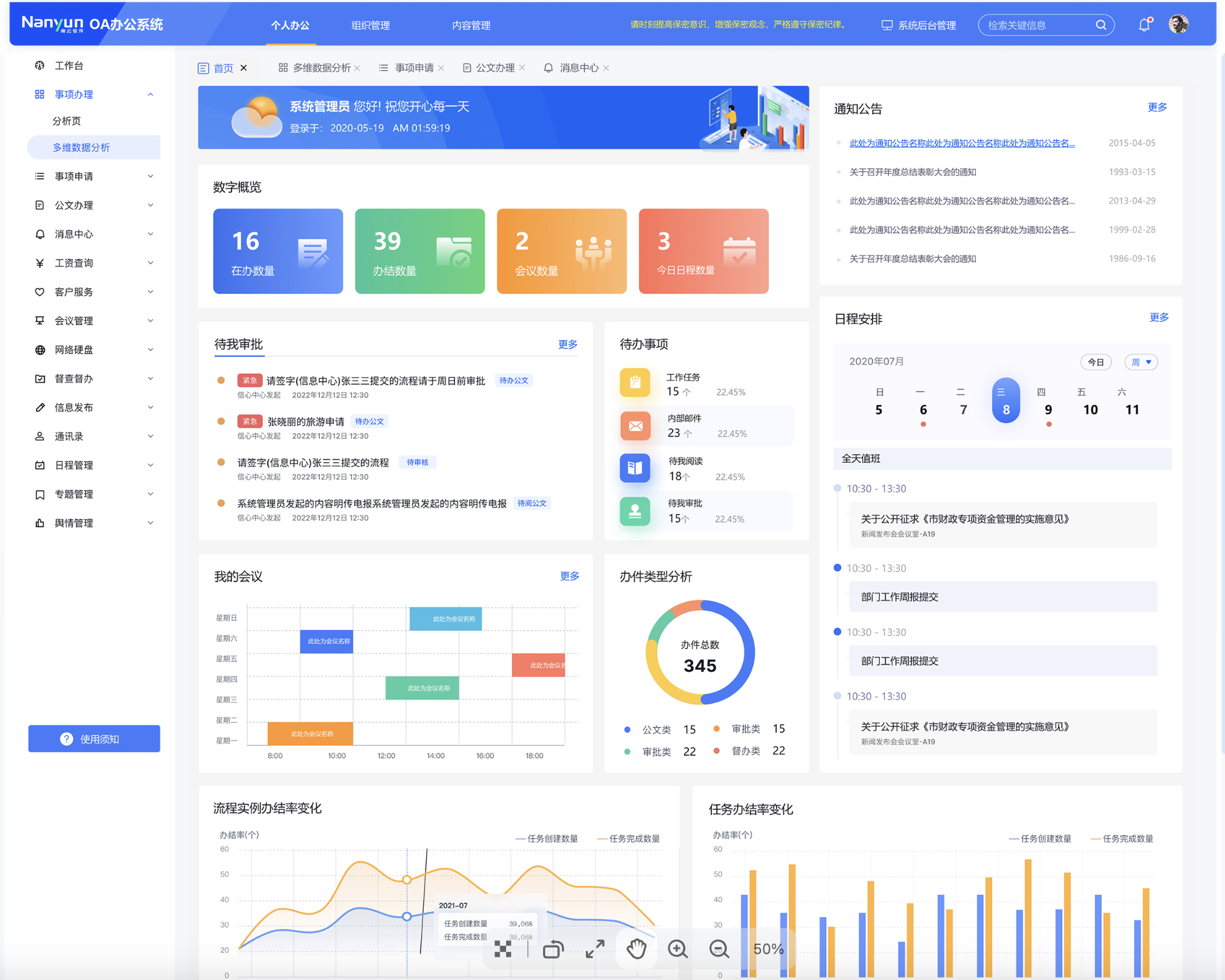Open the 办结数量 39 card
This screenshot has width=1225, height=980.
tap(420, 251)
